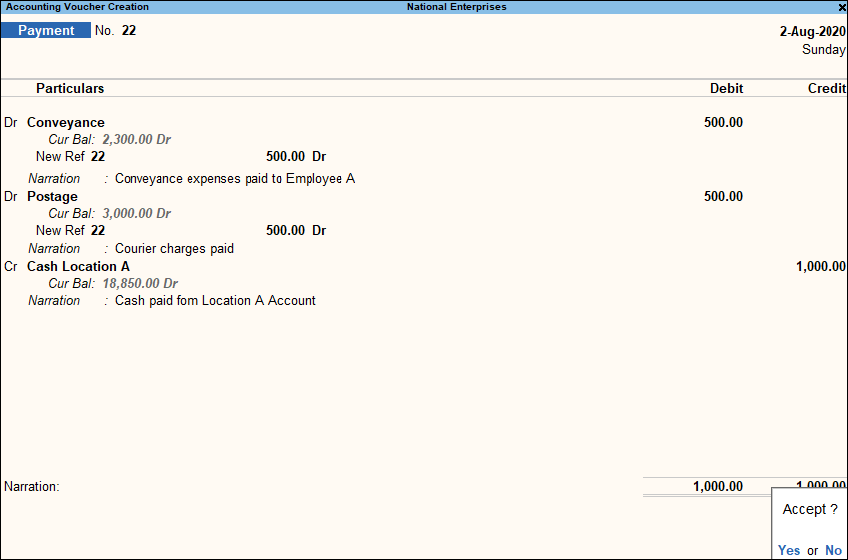
Task: Click the Cr prefix beside Cash Location A
Action: [x=11, y=266]
